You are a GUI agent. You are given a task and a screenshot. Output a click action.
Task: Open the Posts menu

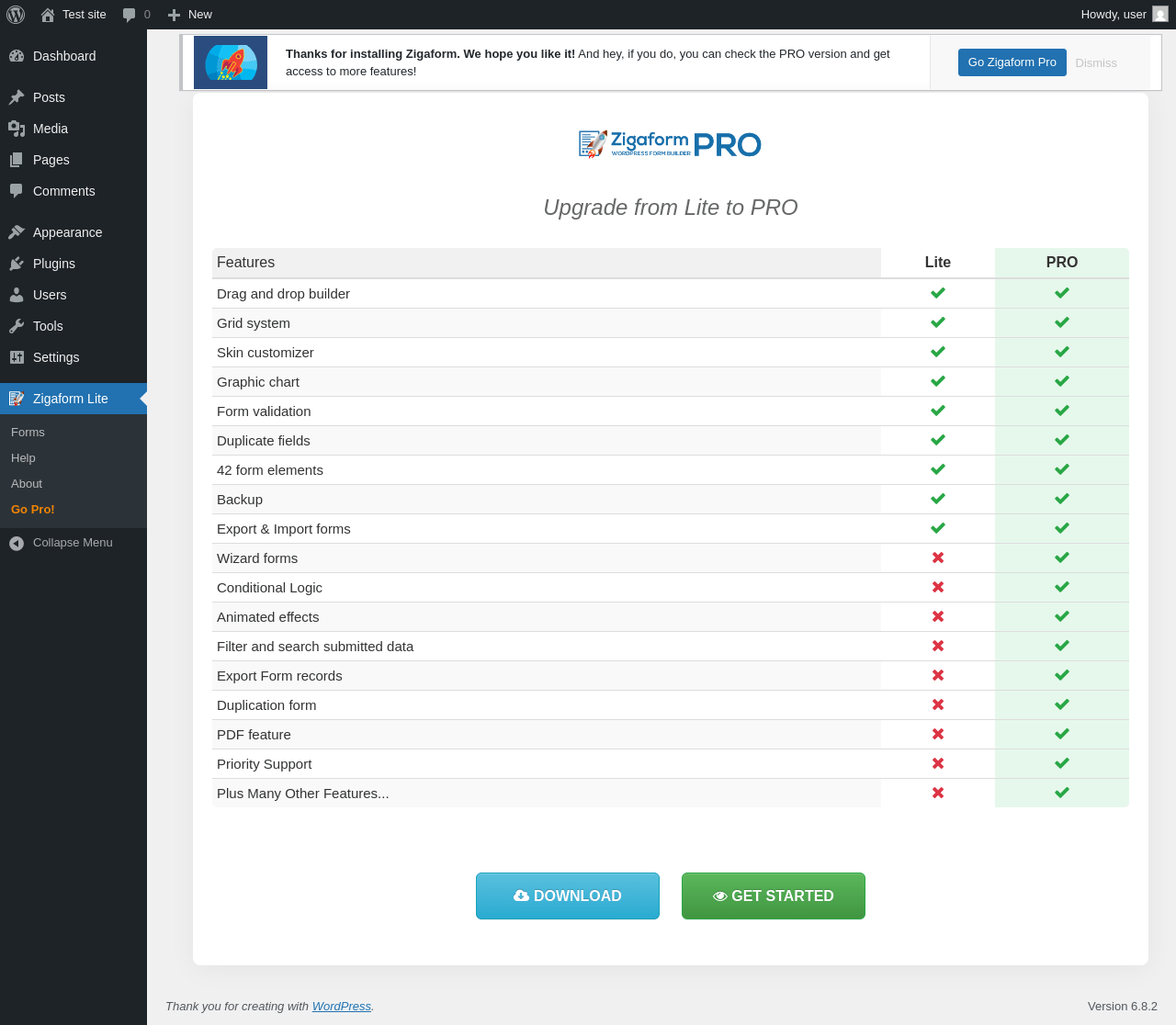click(73, 97)
